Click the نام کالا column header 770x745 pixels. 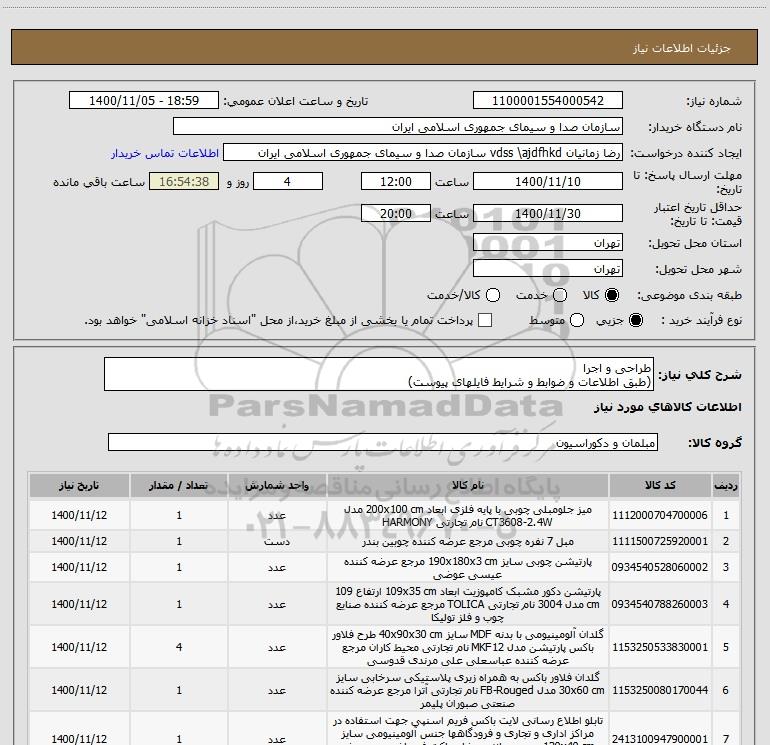[x=466, y=485]
